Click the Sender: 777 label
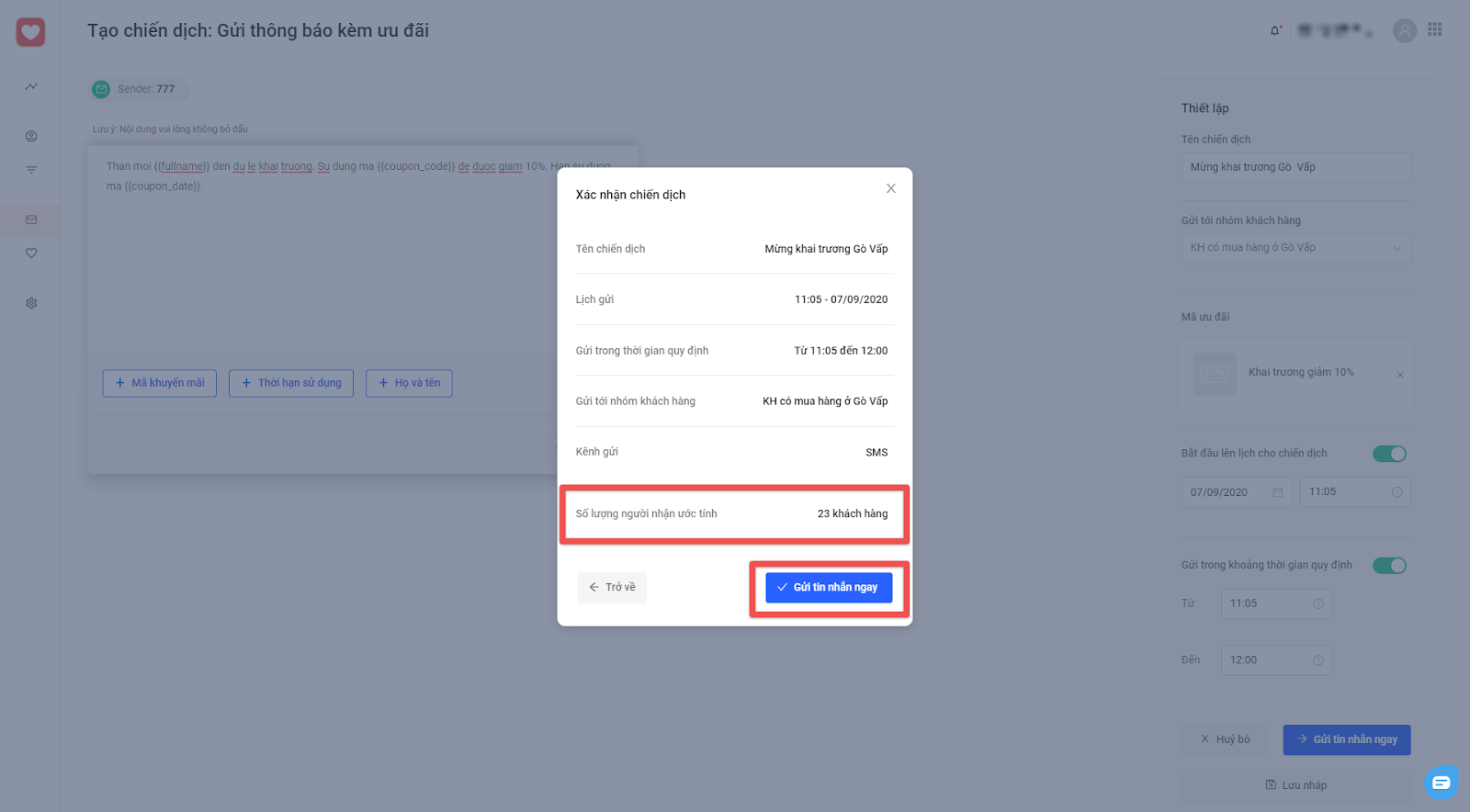This screenshot has width=1470, height=812. coord(146,89)
